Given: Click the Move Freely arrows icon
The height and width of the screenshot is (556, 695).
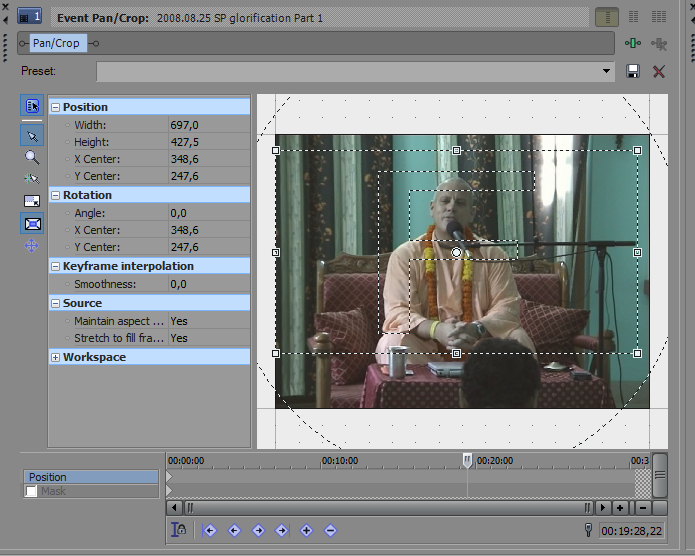Looking at the screenshot, I should click(x=32, y=245).
